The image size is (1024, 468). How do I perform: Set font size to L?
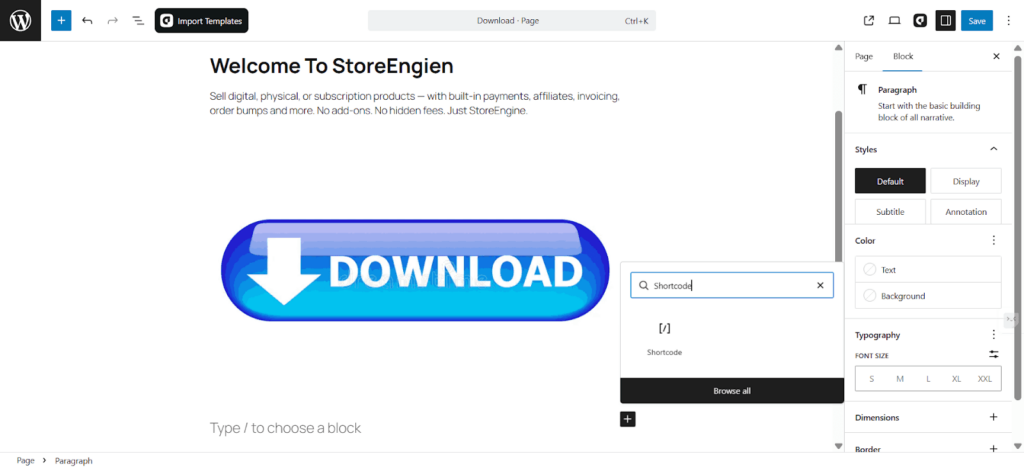(928, 379)
